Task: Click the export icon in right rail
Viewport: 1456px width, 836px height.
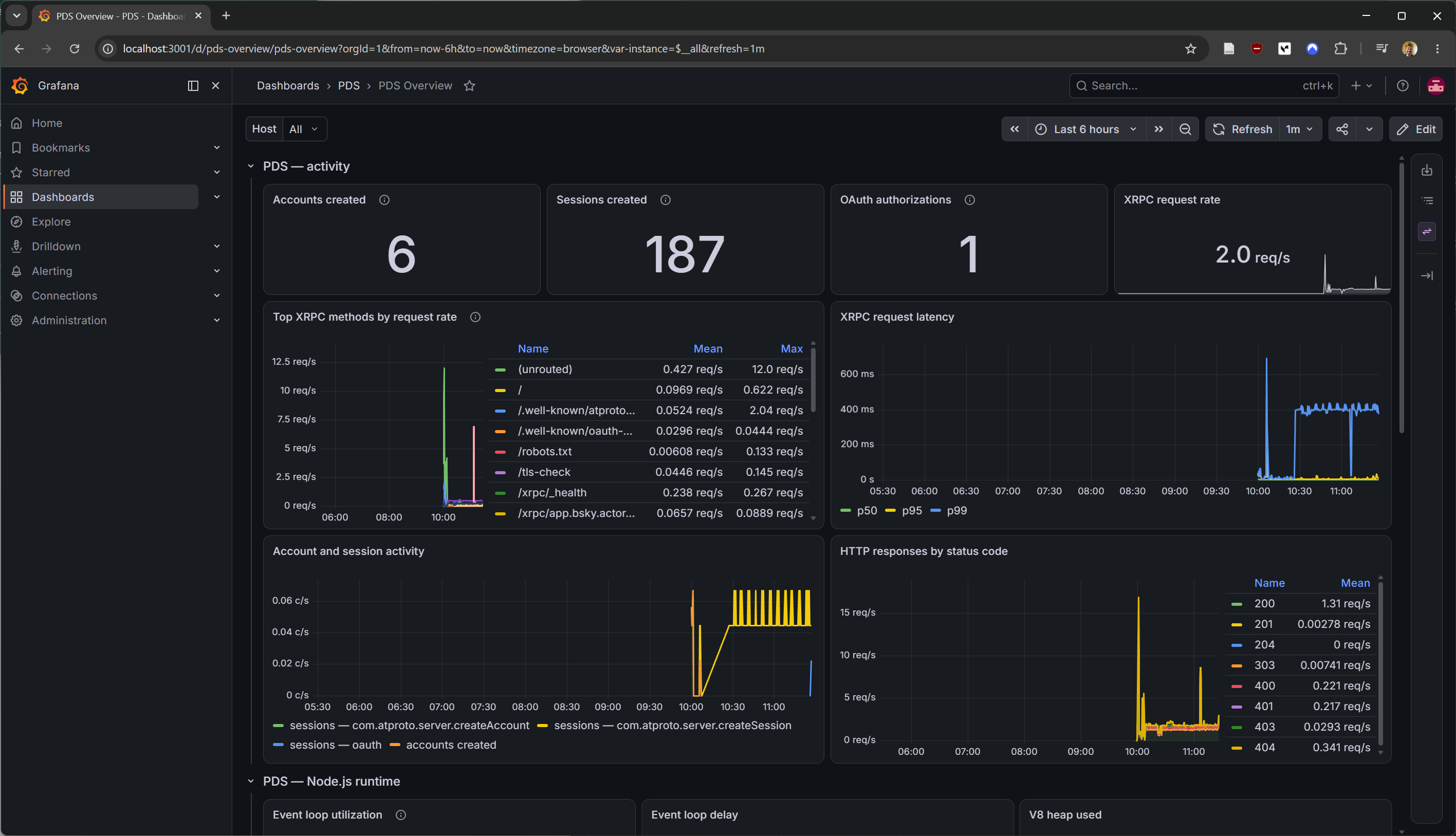Action: click(1427, 171)
